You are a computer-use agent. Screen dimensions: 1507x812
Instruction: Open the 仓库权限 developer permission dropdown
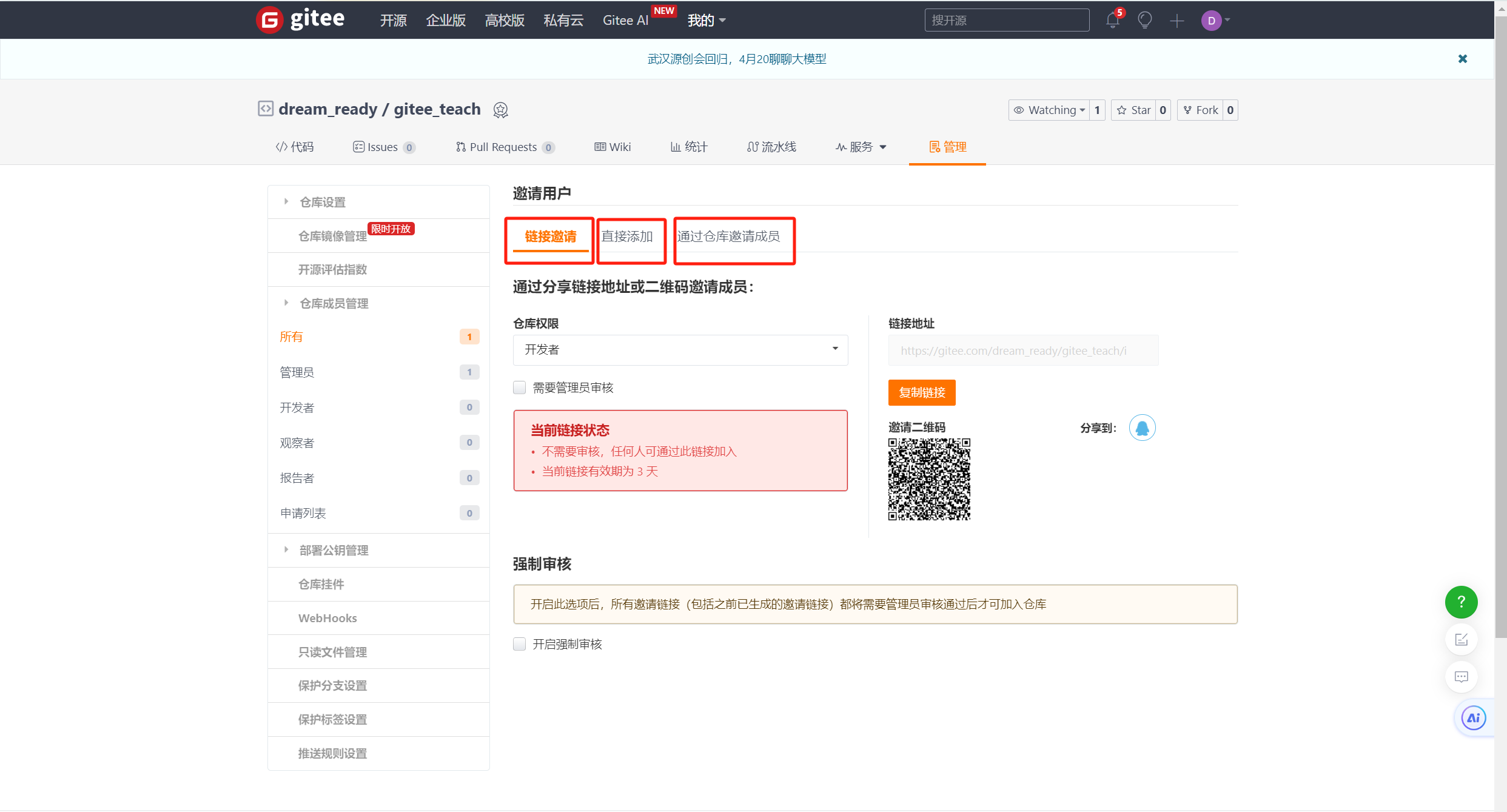[x=680, y=350]
